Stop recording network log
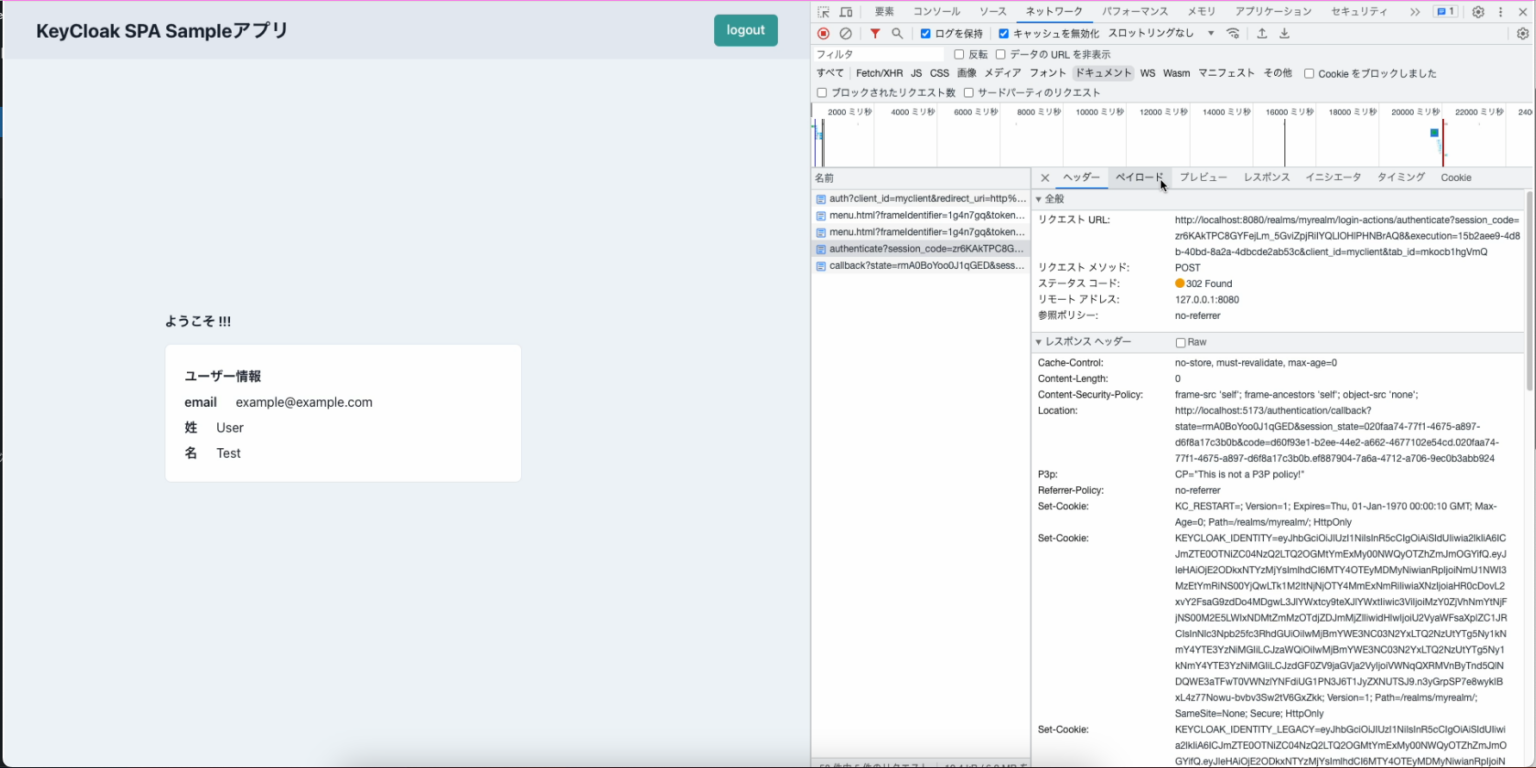Image resolution: width=1536 pixels, height=768 pixels. coord(823,33)
